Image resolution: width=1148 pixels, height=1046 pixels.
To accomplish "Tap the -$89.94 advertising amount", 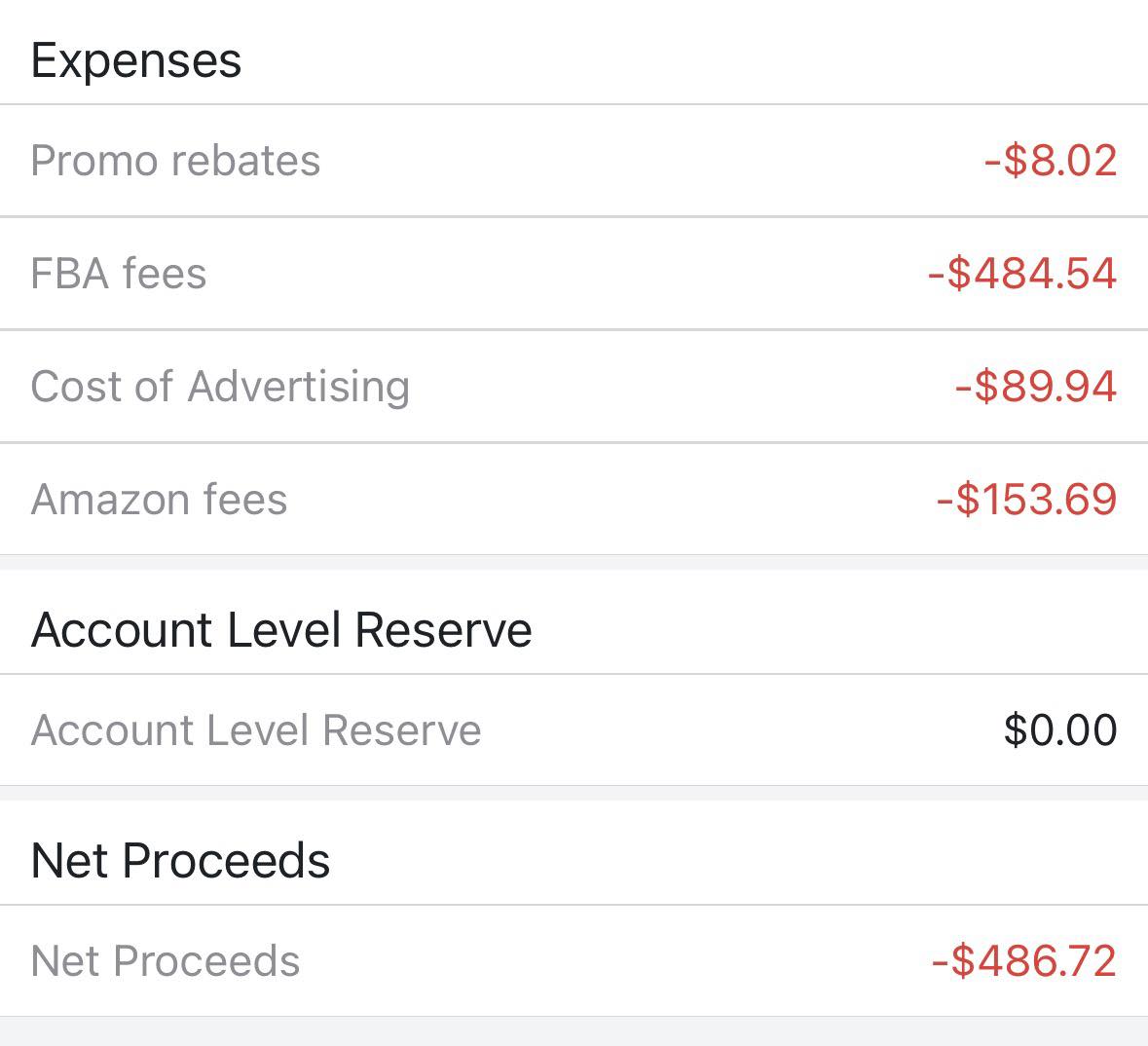I will tap(1036, 387).
